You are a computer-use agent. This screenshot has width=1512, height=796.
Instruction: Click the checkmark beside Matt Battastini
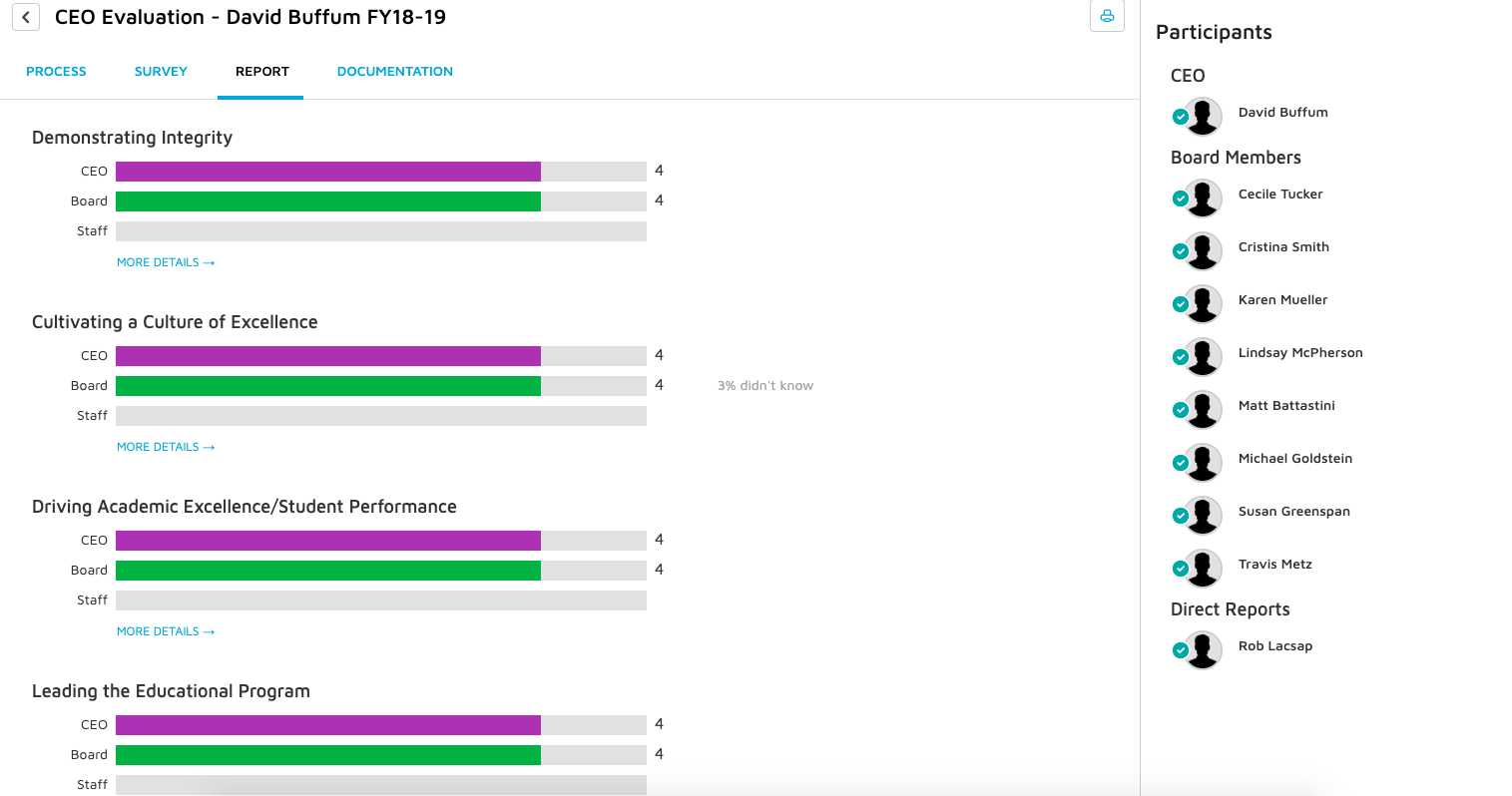(1181, 410)
